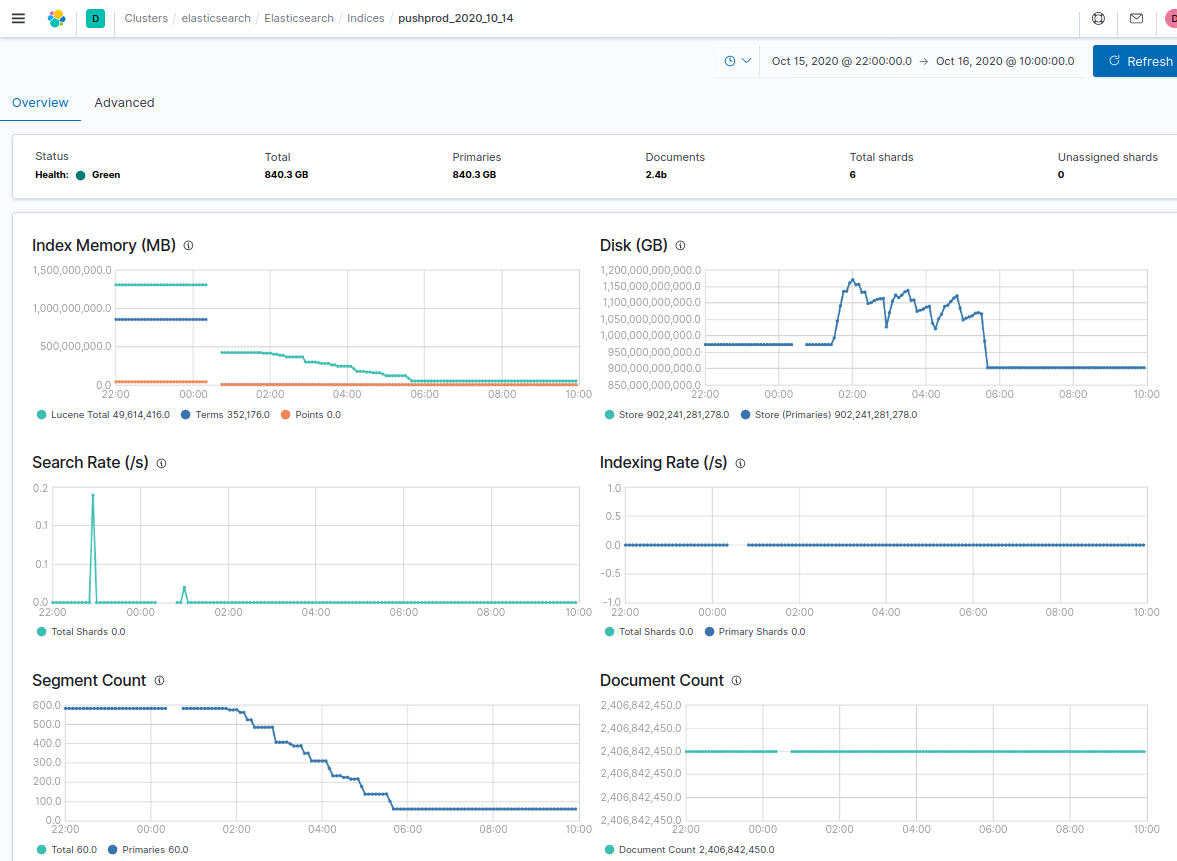Open the help menu lifebuoy icon
The width and height of the screenshot is (1177, 861).
point(1098,18)
